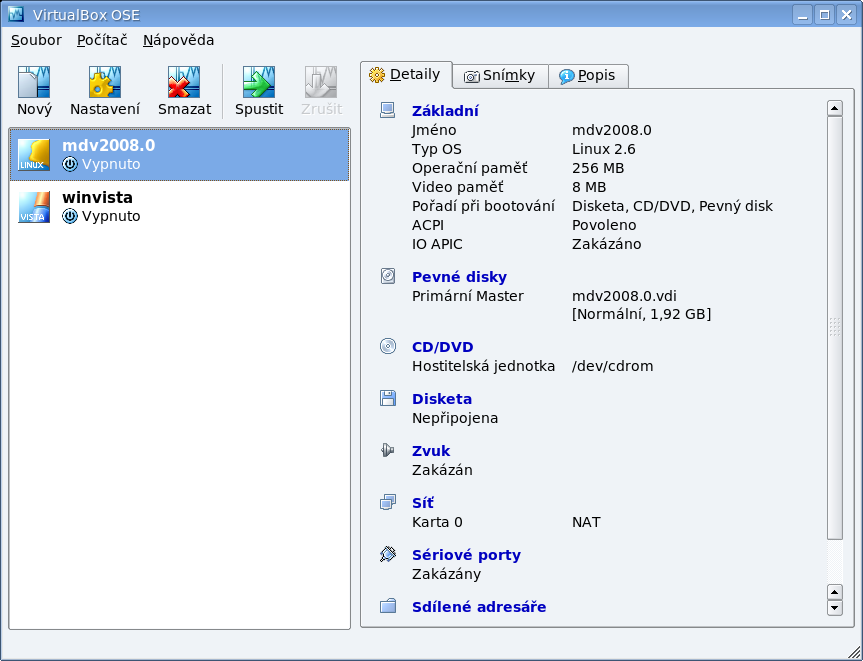The image size is (863, 661).
Task: Click the "Zakázány" serial ports status
Action: point(446,573)
